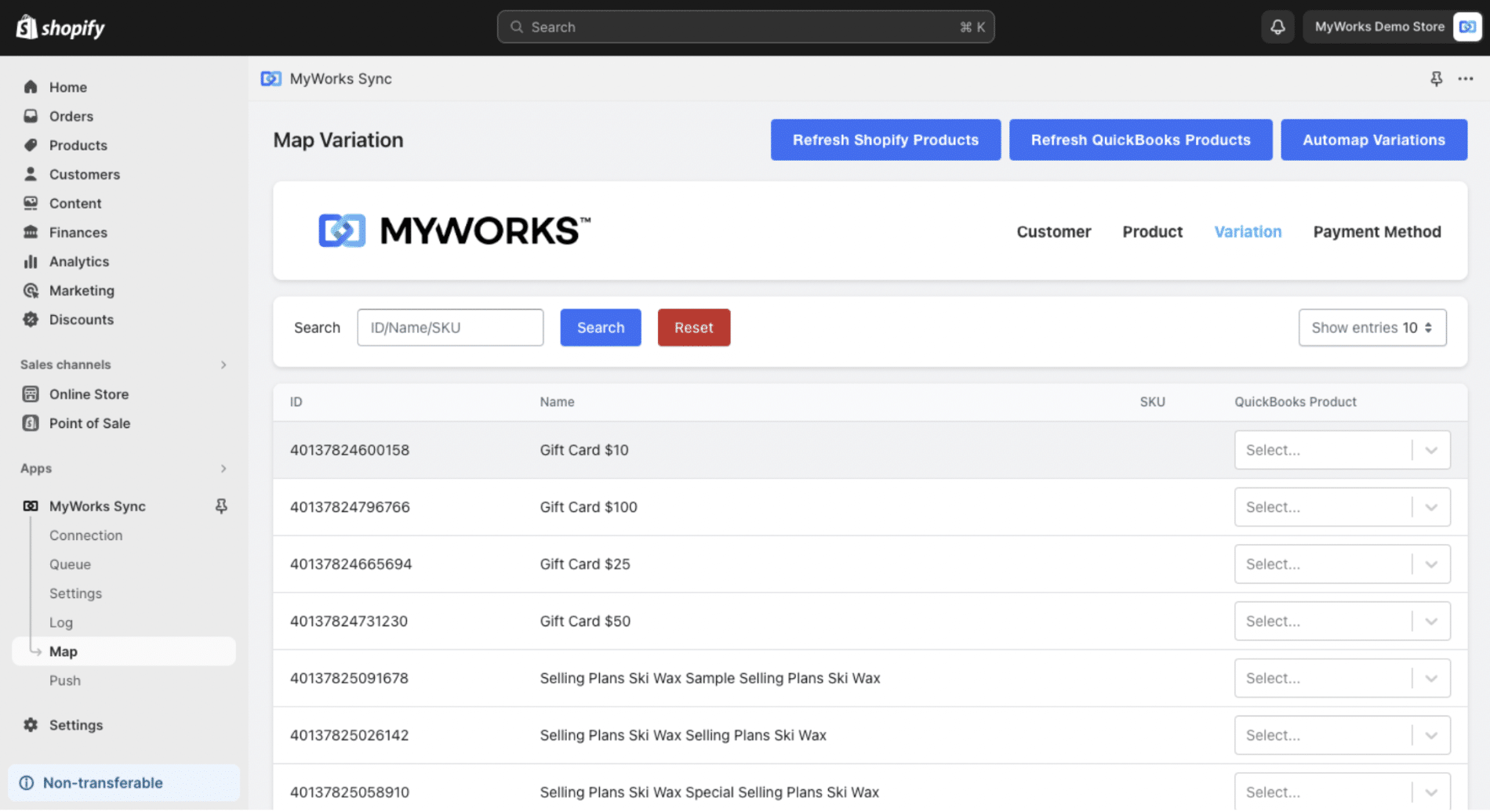
Task: Click the Shopify logo
Action: (60, 27)
